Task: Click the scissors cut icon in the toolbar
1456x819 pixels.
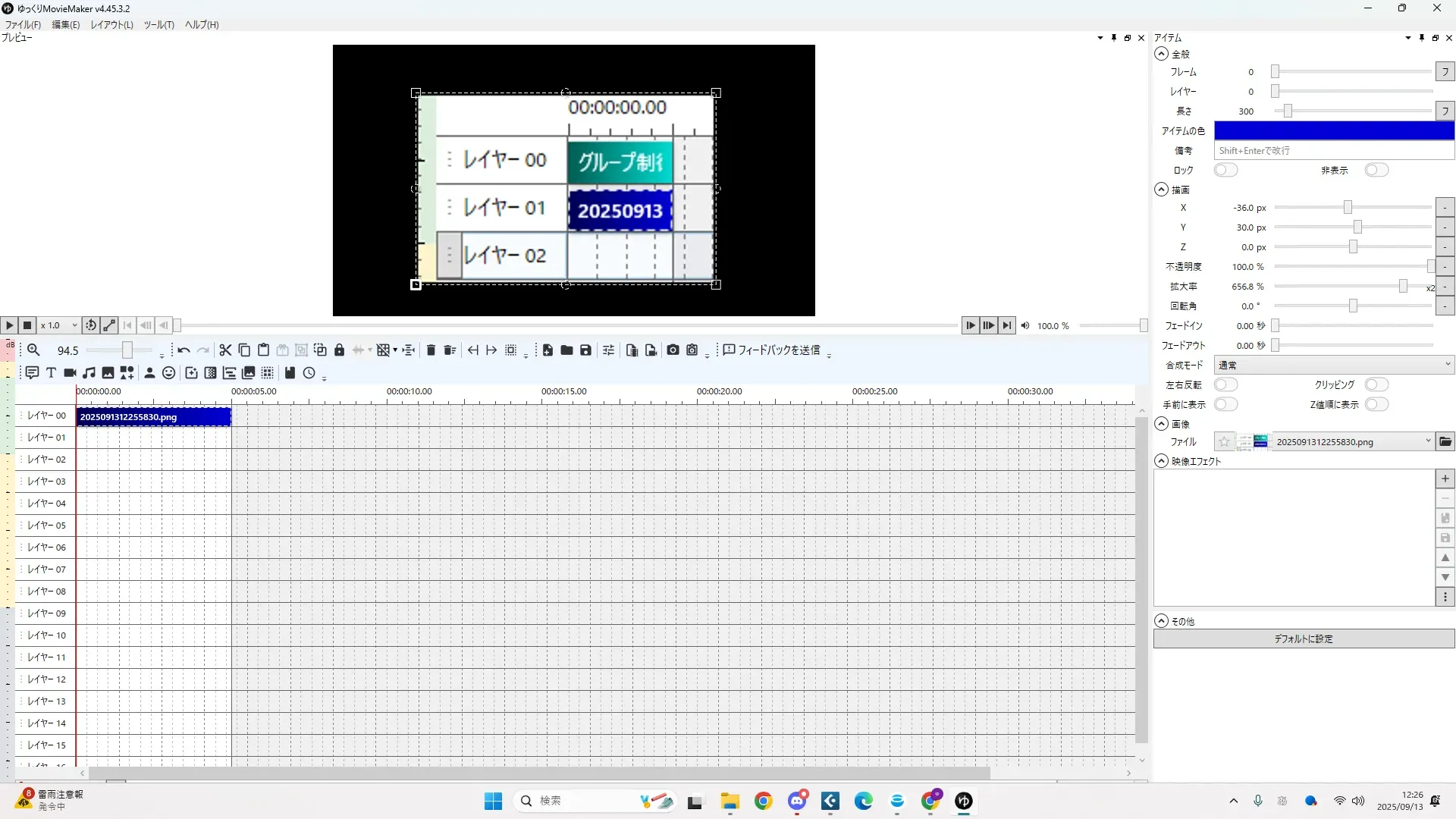Action: [x=225, y=350]
